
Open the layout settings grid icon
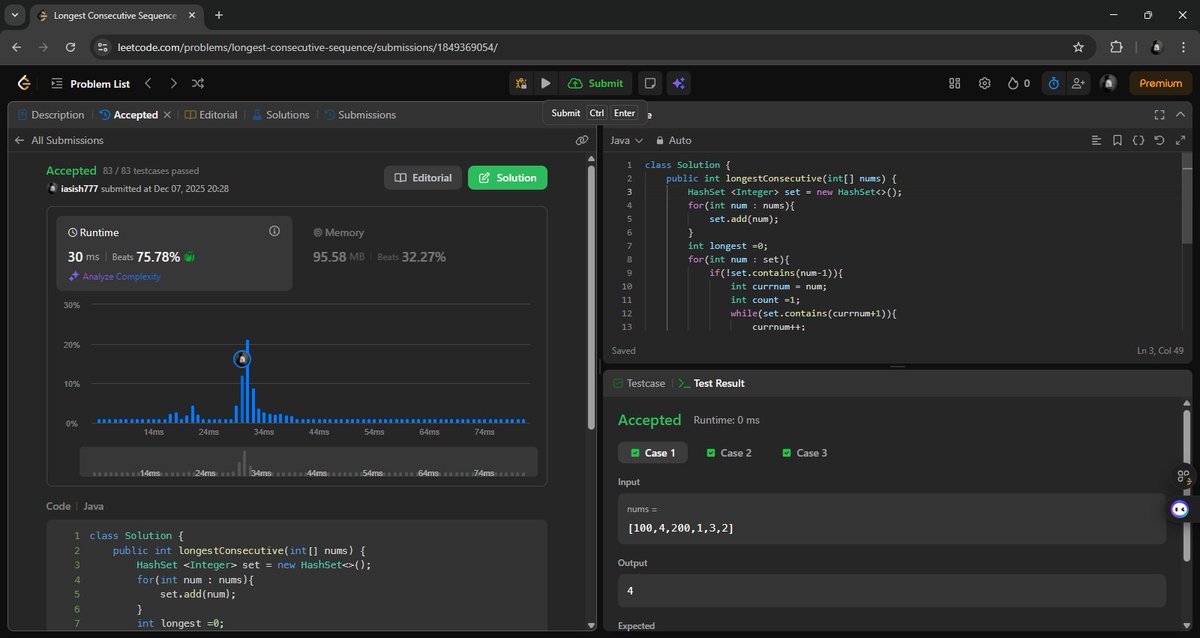coord(955,83)
